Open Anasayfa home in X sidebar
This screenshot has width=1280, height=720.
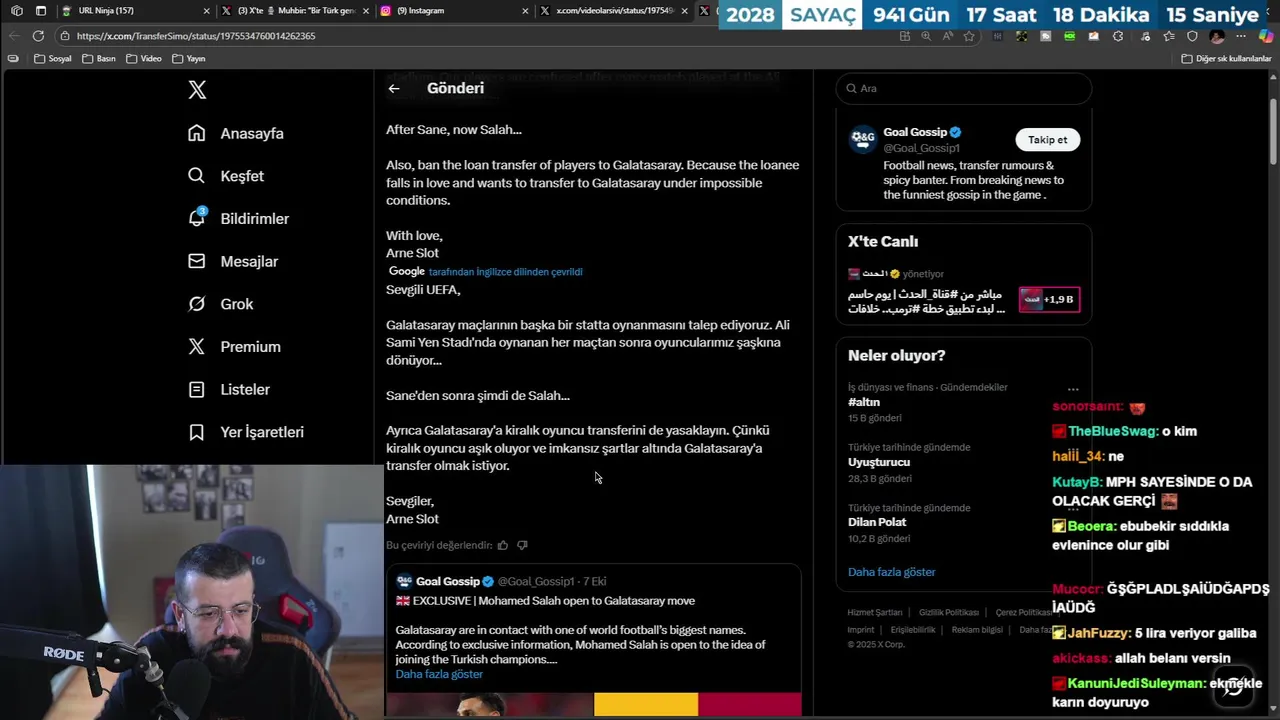coord(236,133)
